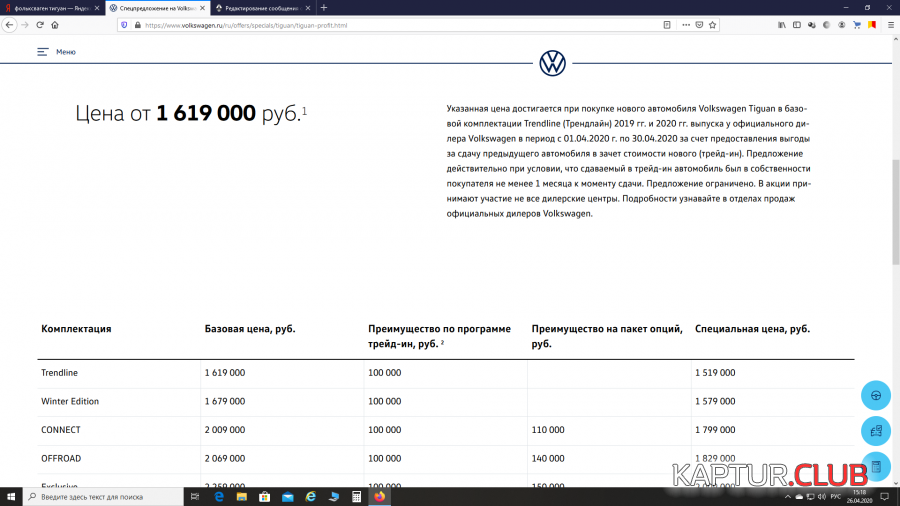Click the CONNECT row name

coord(60,430)
